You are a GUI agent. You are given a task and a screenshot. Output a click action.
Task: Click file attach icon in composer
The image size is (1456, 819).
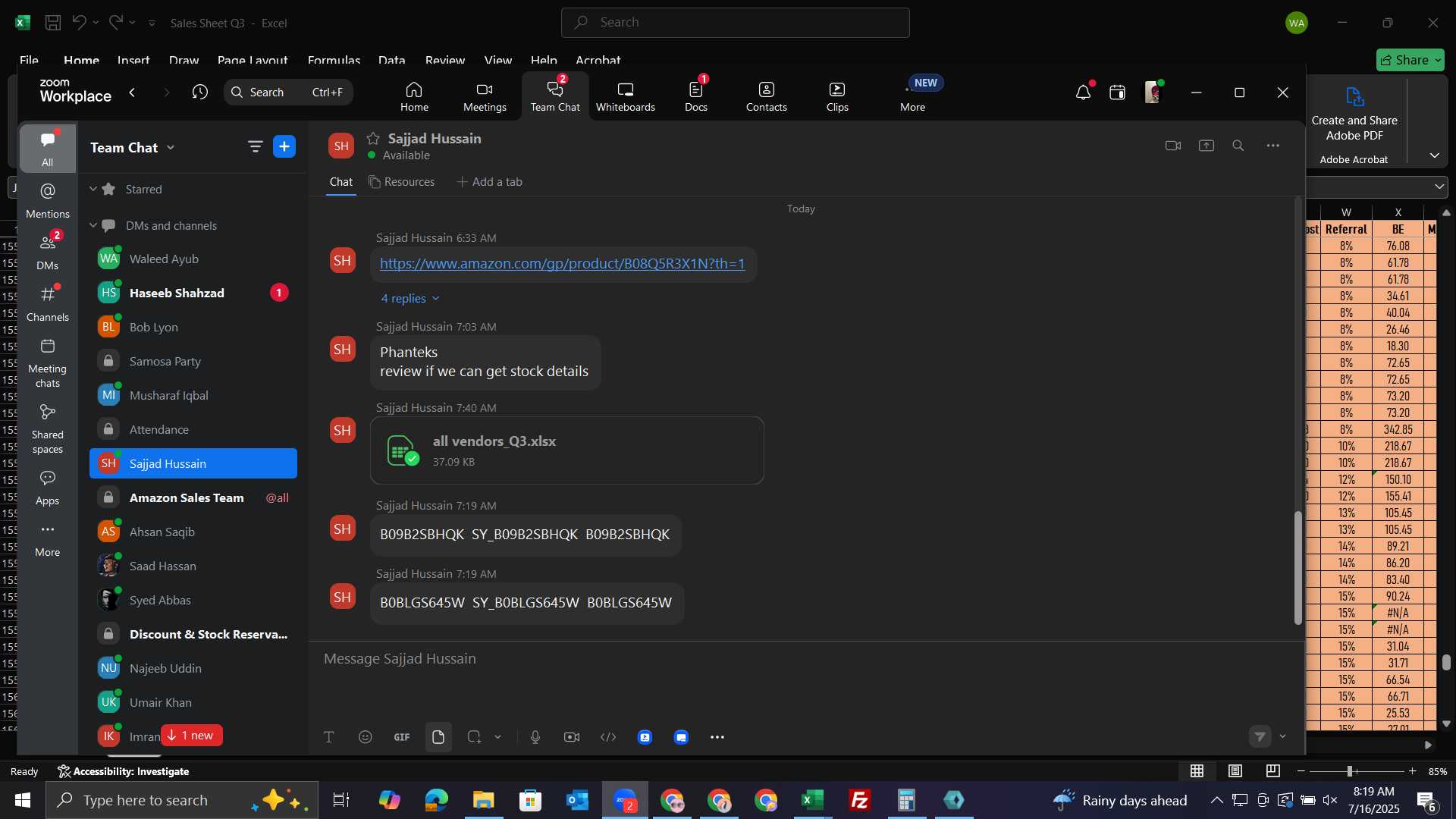click(438, 737)
